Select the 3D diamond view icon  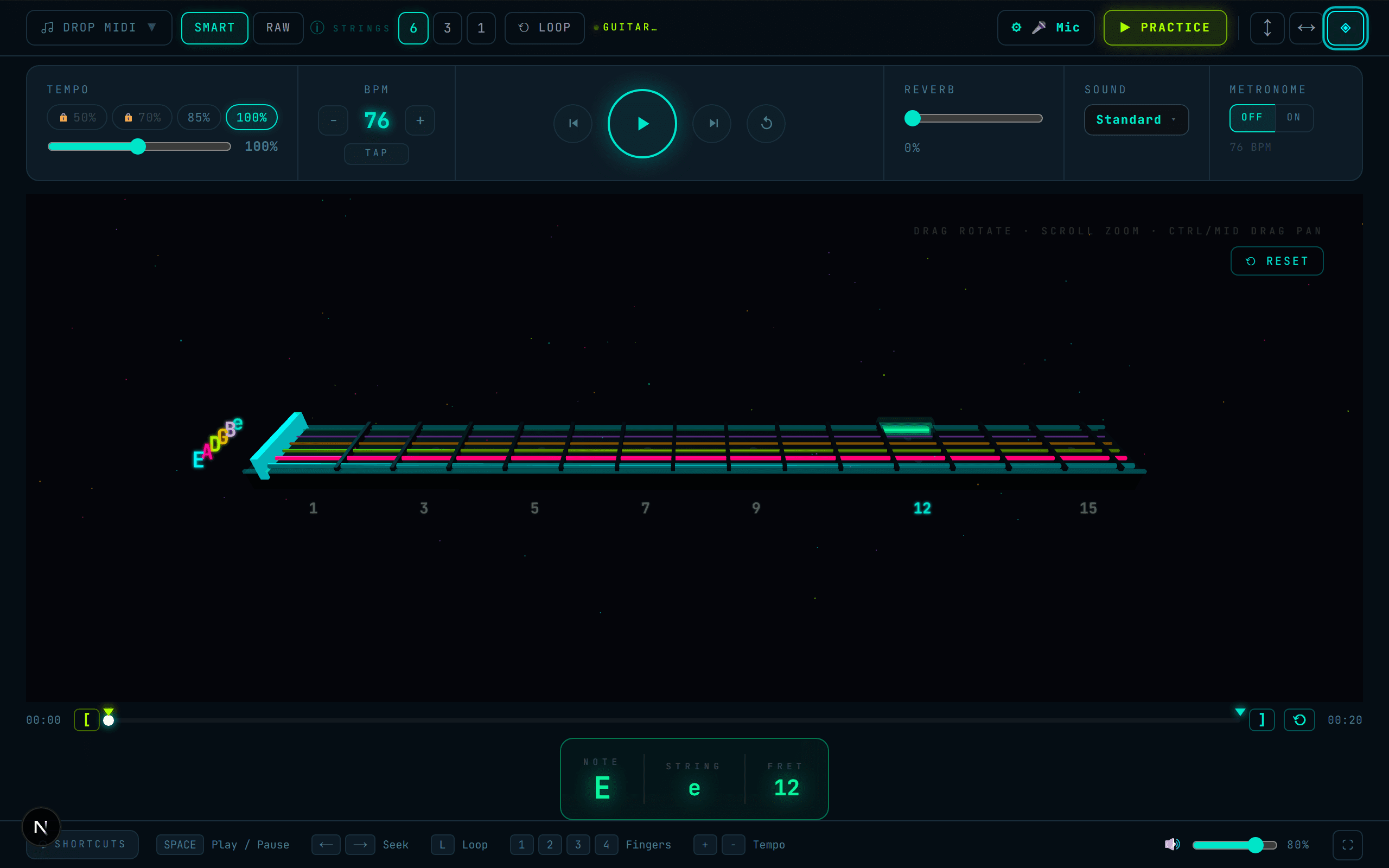pyautogui.click(x=1346, y=28)
